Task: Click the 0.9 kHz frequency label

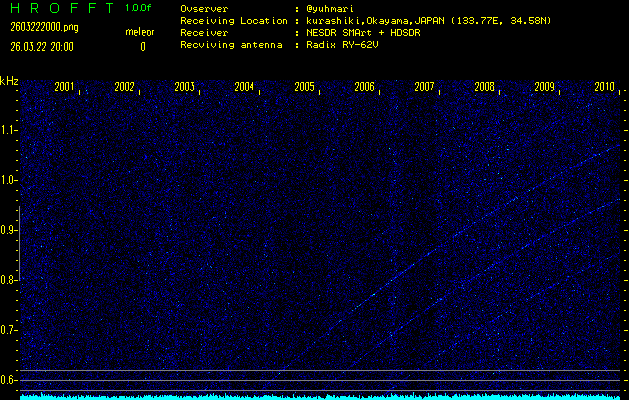Action: [x=9, y=230]
